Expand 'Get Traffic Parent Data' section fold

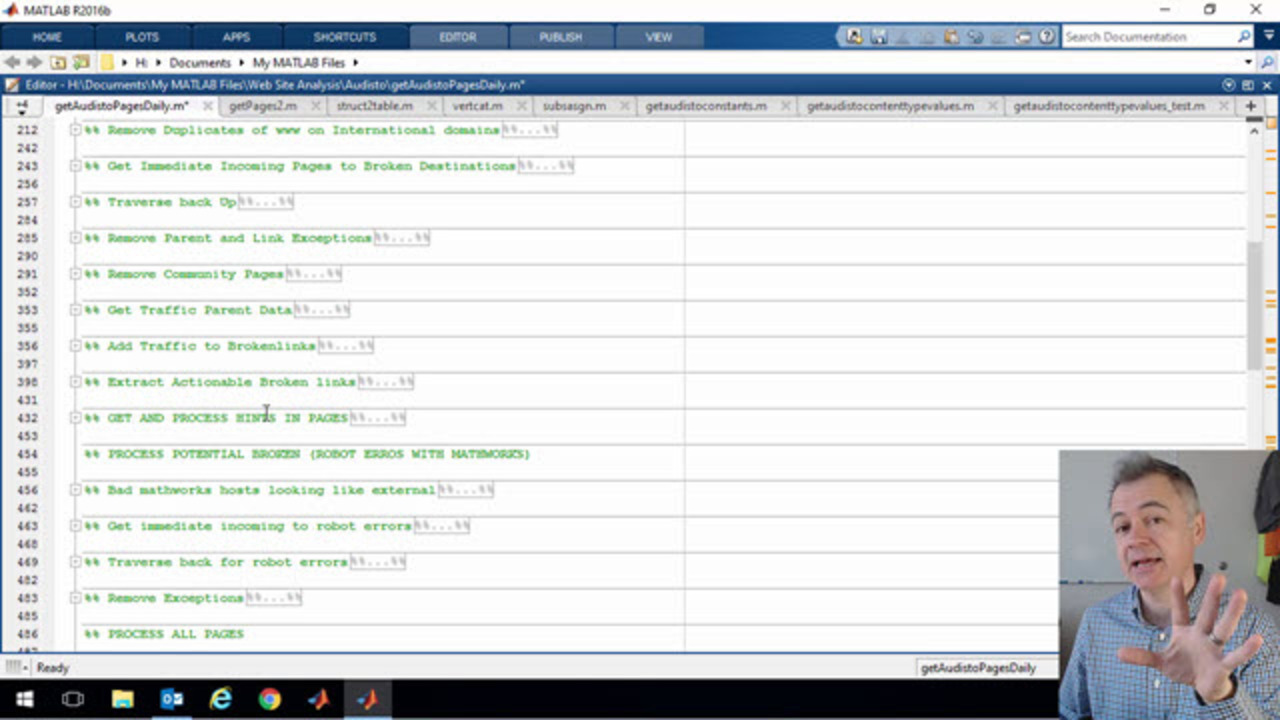pos(75,310)
